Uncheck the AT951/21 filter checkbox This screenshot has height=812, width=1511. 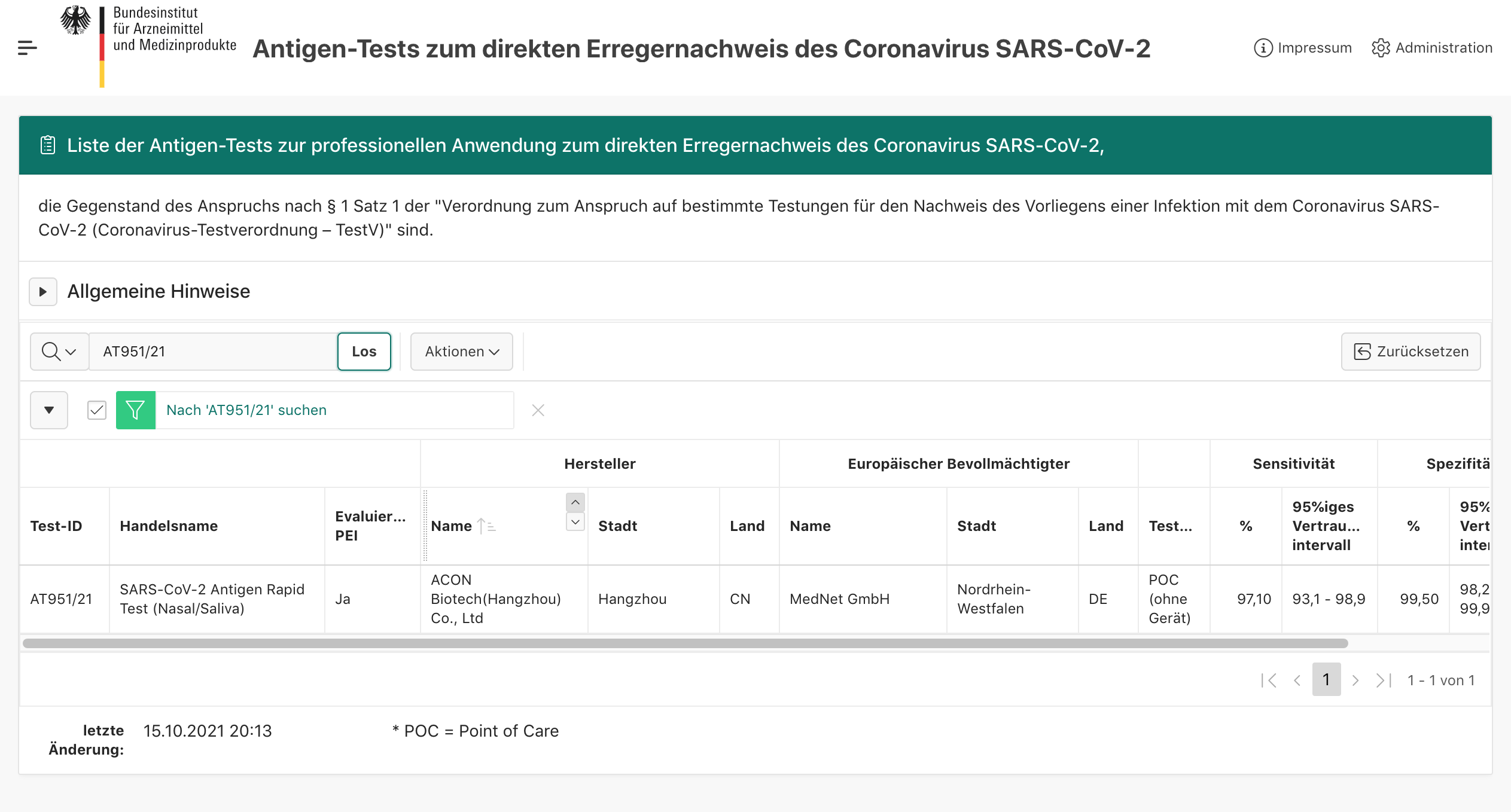pos(96,410)
